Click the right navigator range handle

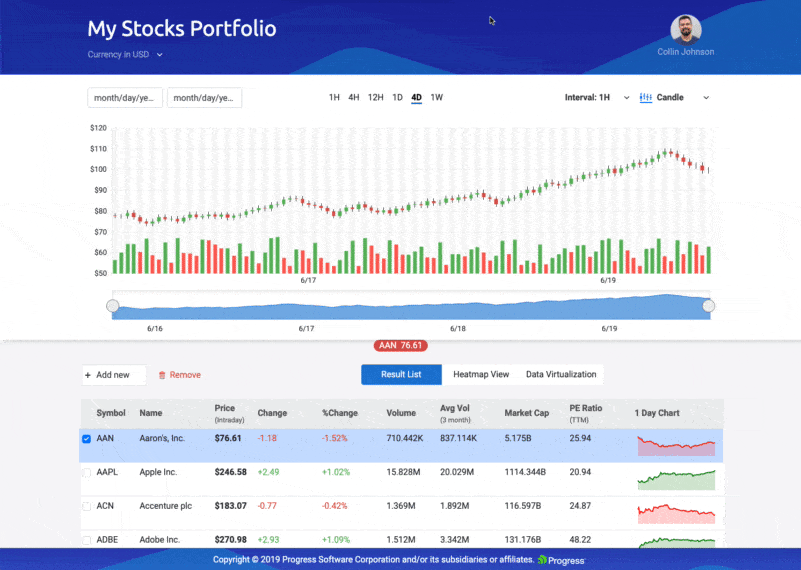tap(709, 306)
